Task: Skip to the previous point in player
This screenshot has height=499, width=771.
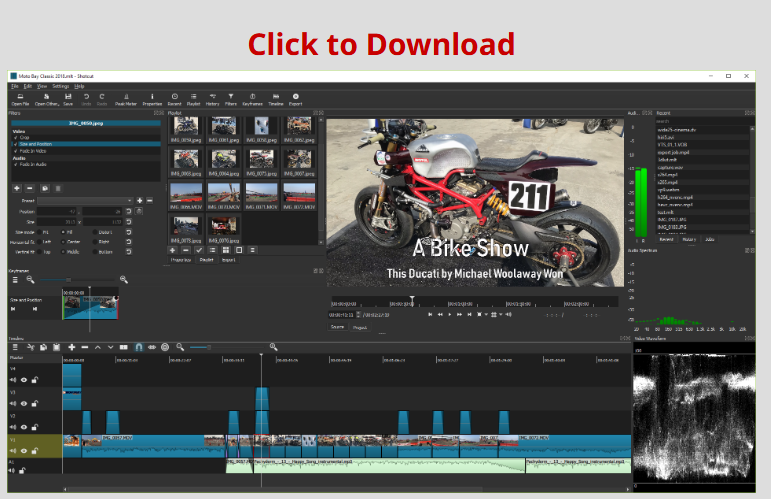Action: (x=430, y=315)
